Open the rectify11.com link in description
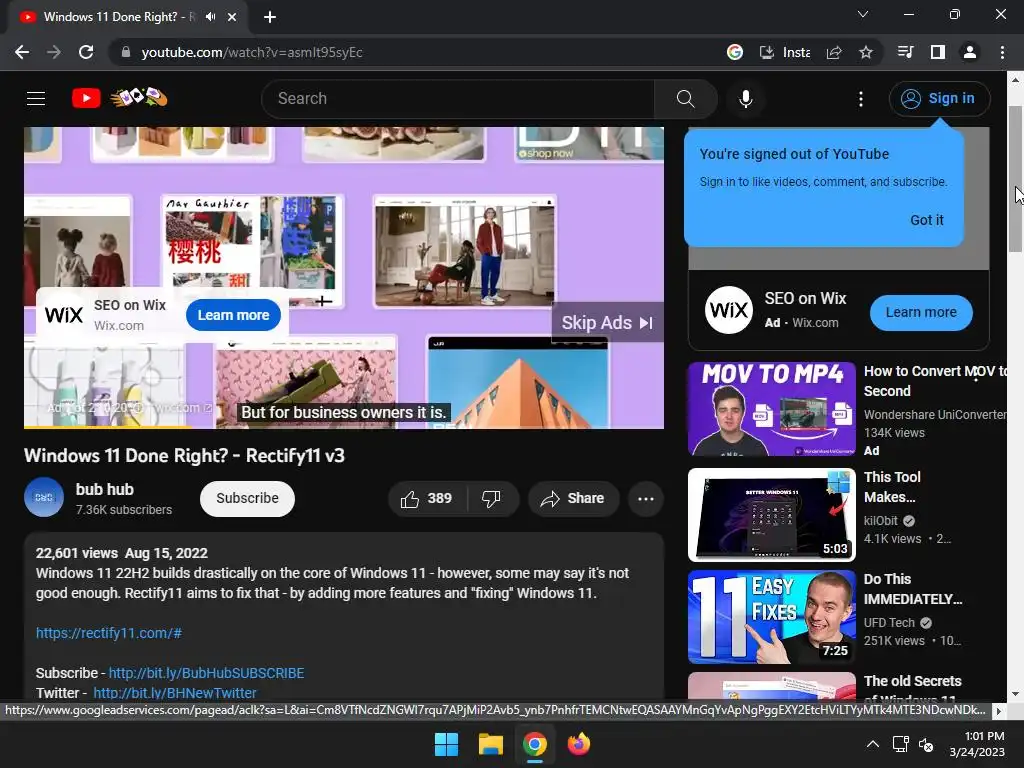 coord(109,633)
